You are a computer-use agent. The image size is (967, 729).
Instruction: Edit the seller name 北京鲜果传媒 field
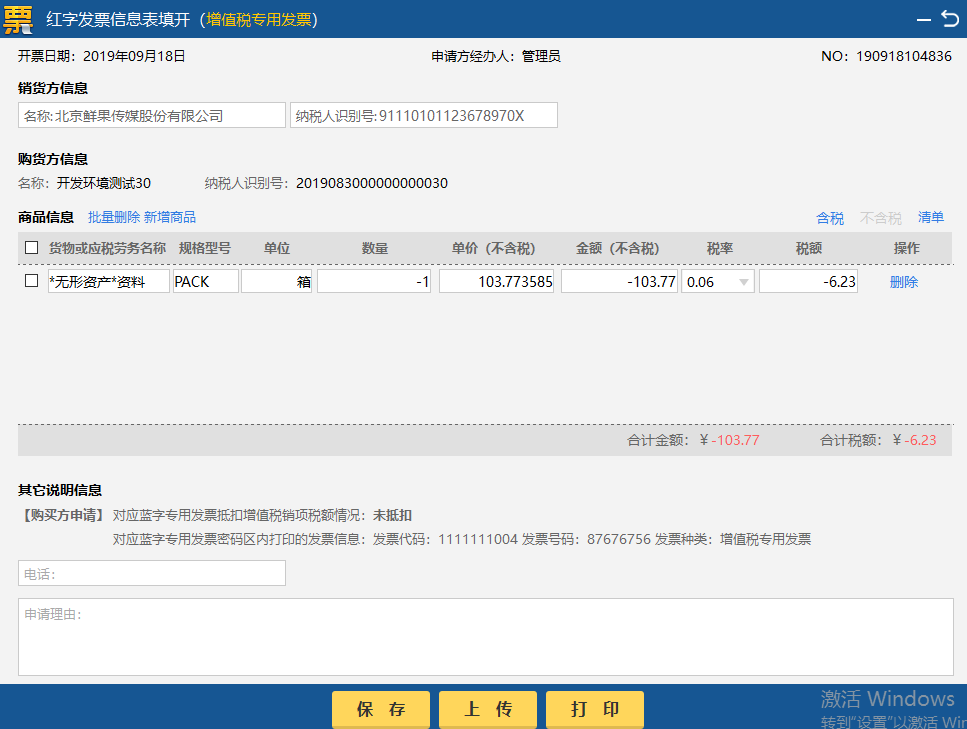(151, 114)
